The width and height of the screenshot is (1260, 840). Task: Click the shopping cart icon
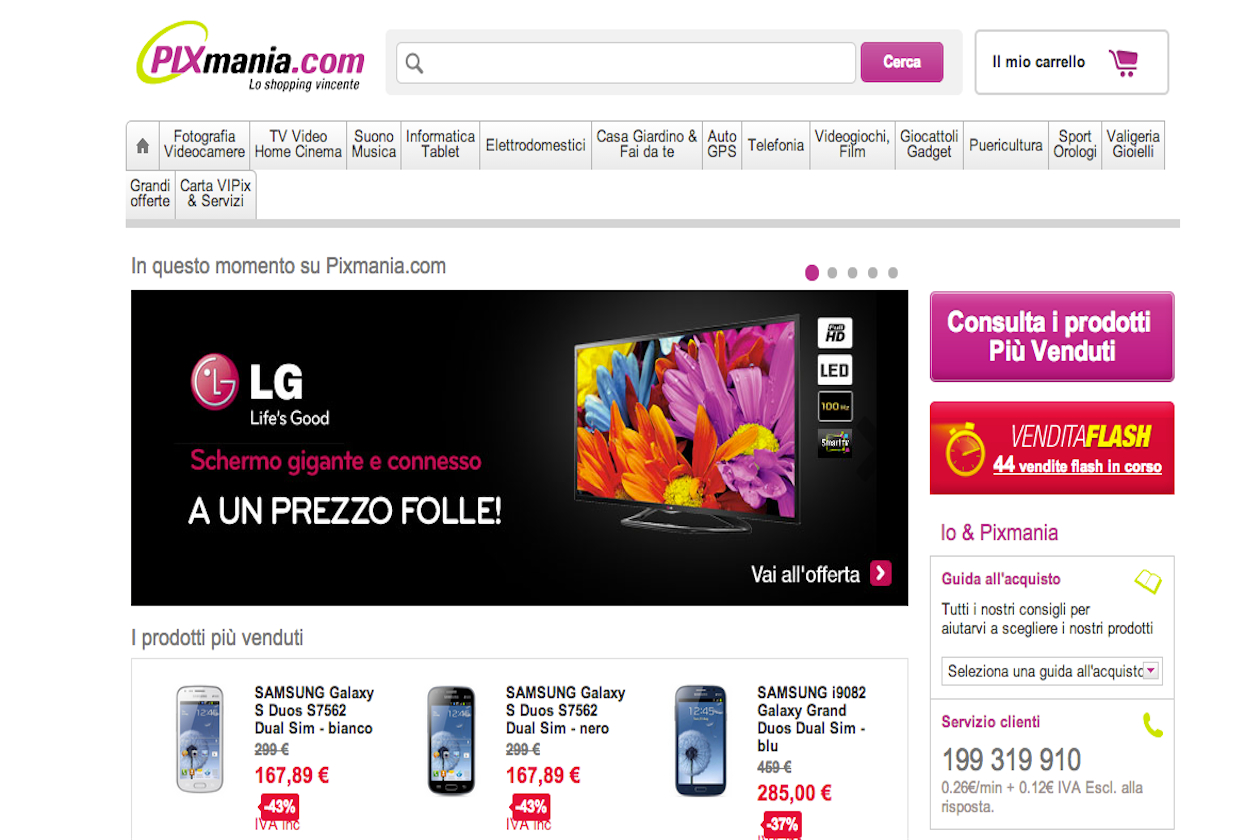click(x=1124, y=62)
